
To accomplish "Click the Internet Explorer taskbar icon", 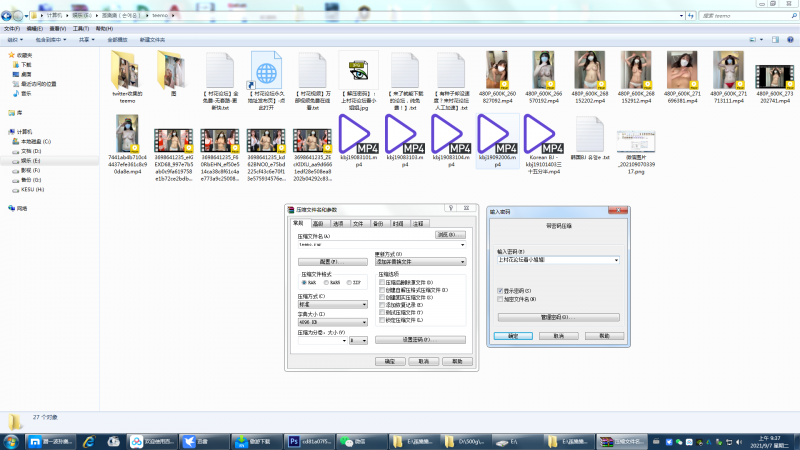I will [x=87, y=441].
